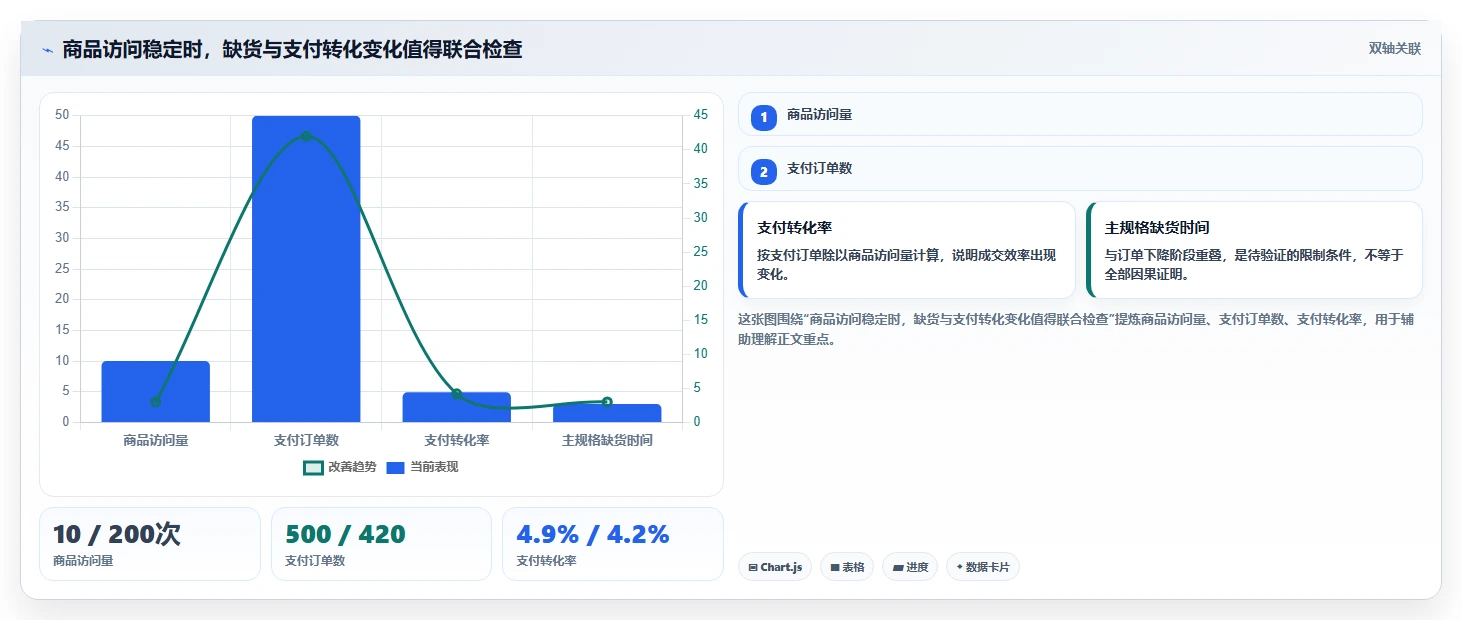This screenshot has height=620, width=1462.
Task: Click the sparkle icon on 数据卡片 chip
Action: [960, 567]
